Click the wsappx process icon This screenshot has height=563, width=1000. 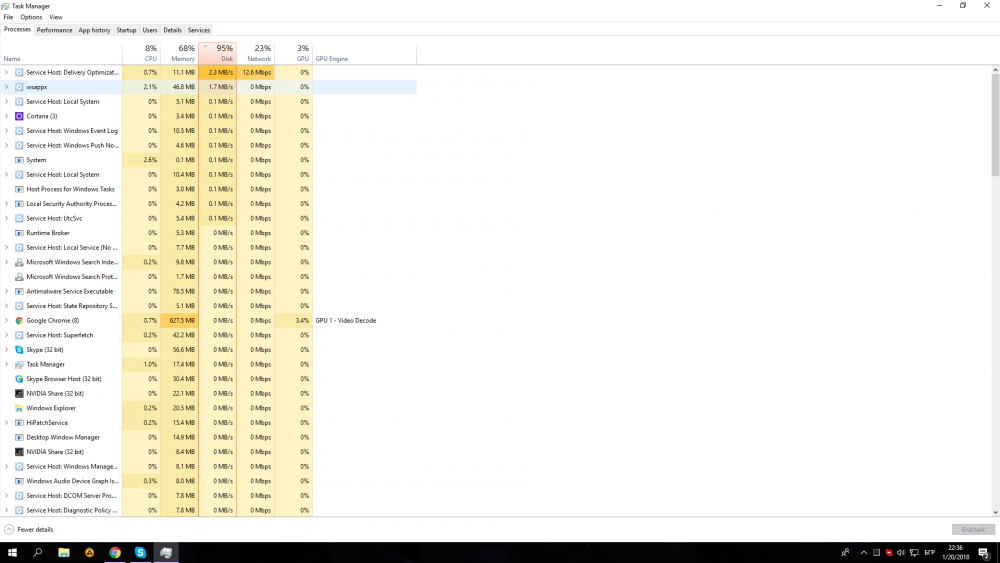[x=19, y=87]
